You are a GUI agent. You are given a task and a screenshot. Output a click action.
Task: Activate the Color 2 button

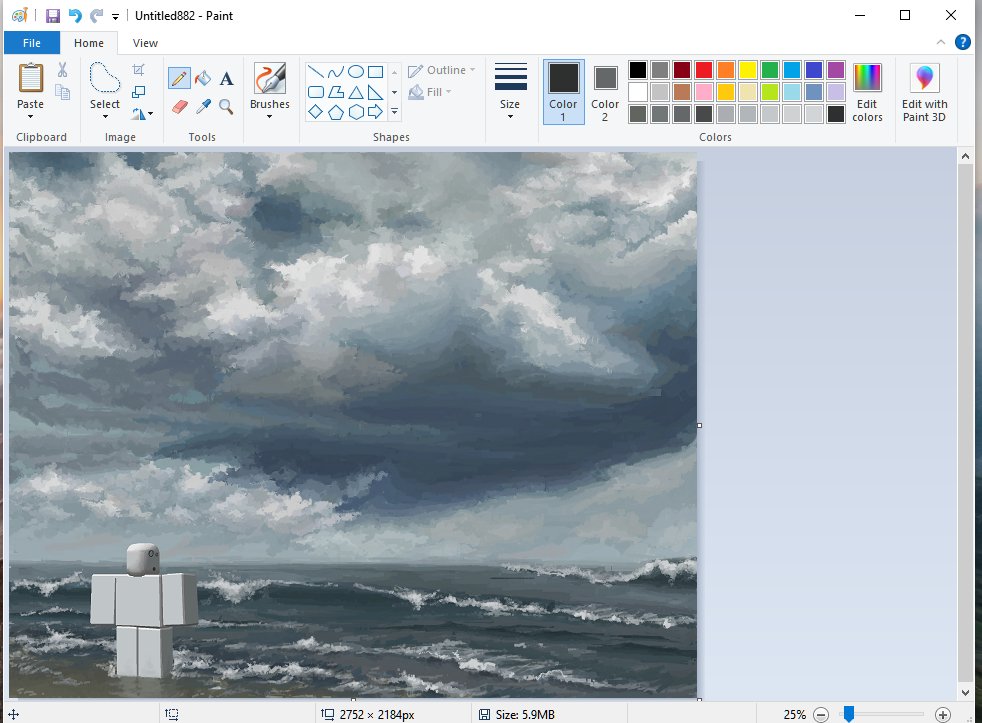[x=605, y=91]
